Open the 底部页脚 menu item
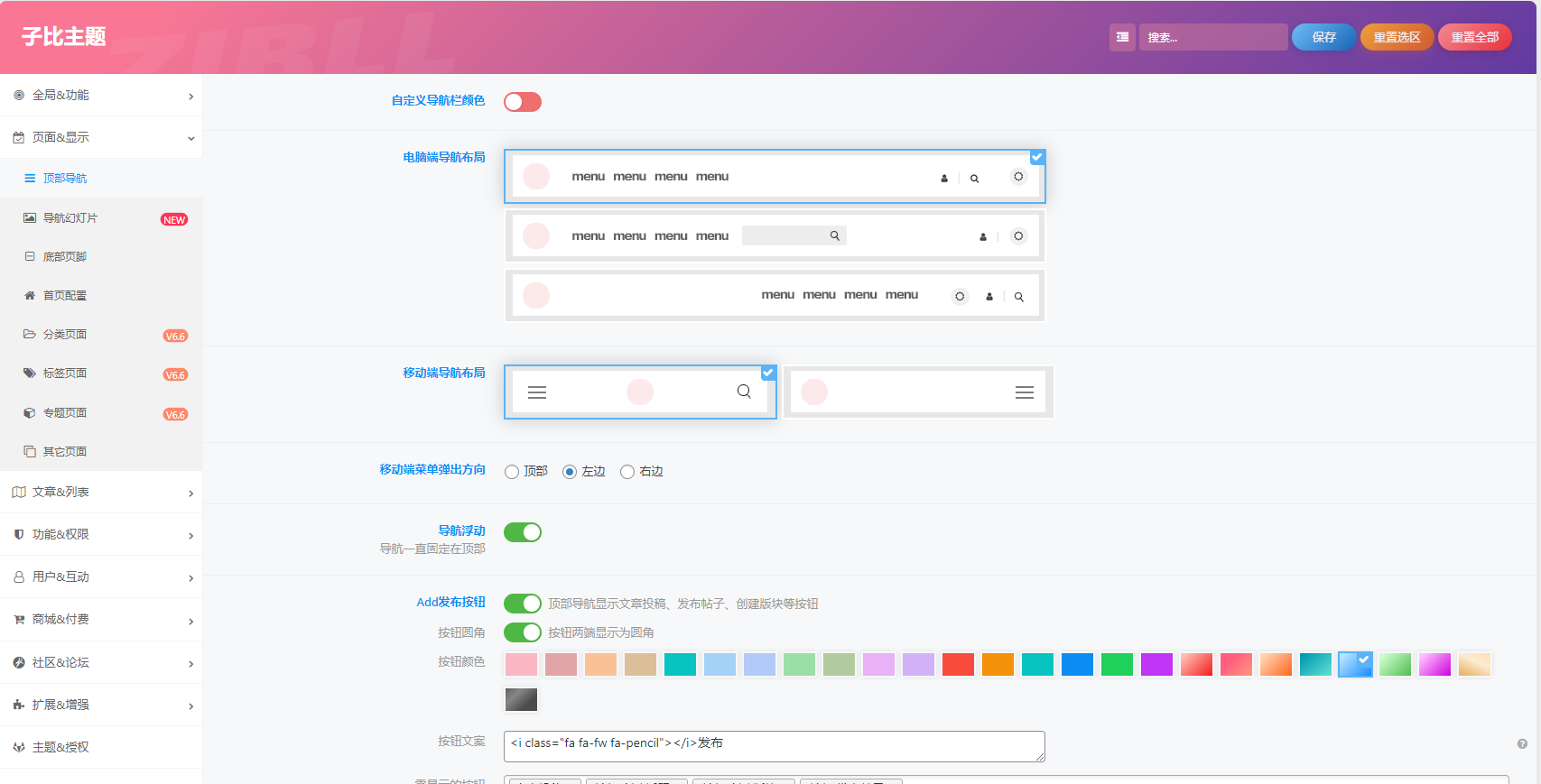The image size is (1541, 784). pyautogui.click(x=65, y=257)
